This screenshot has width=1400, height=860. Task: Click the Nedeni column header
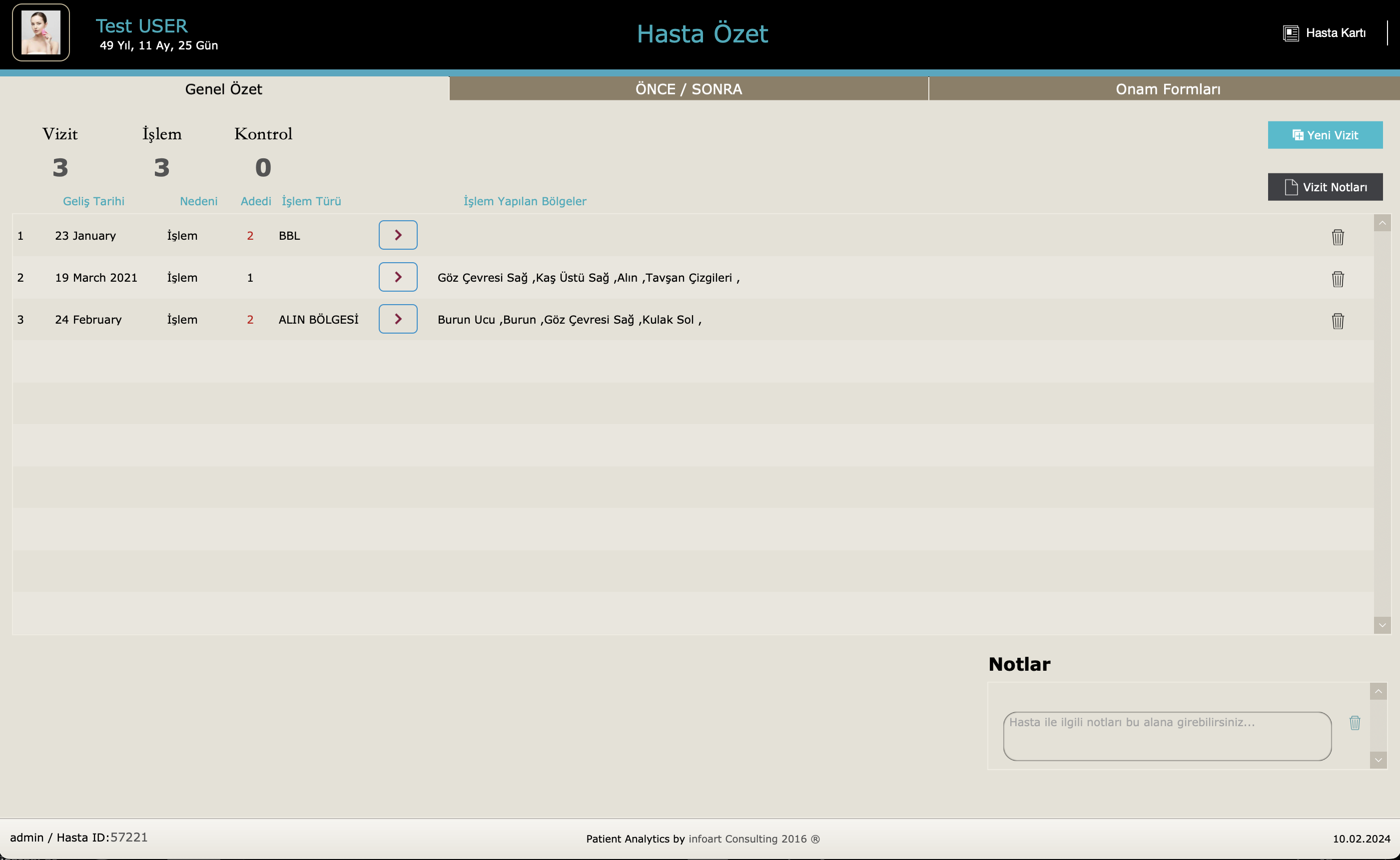tap(198, 201)
